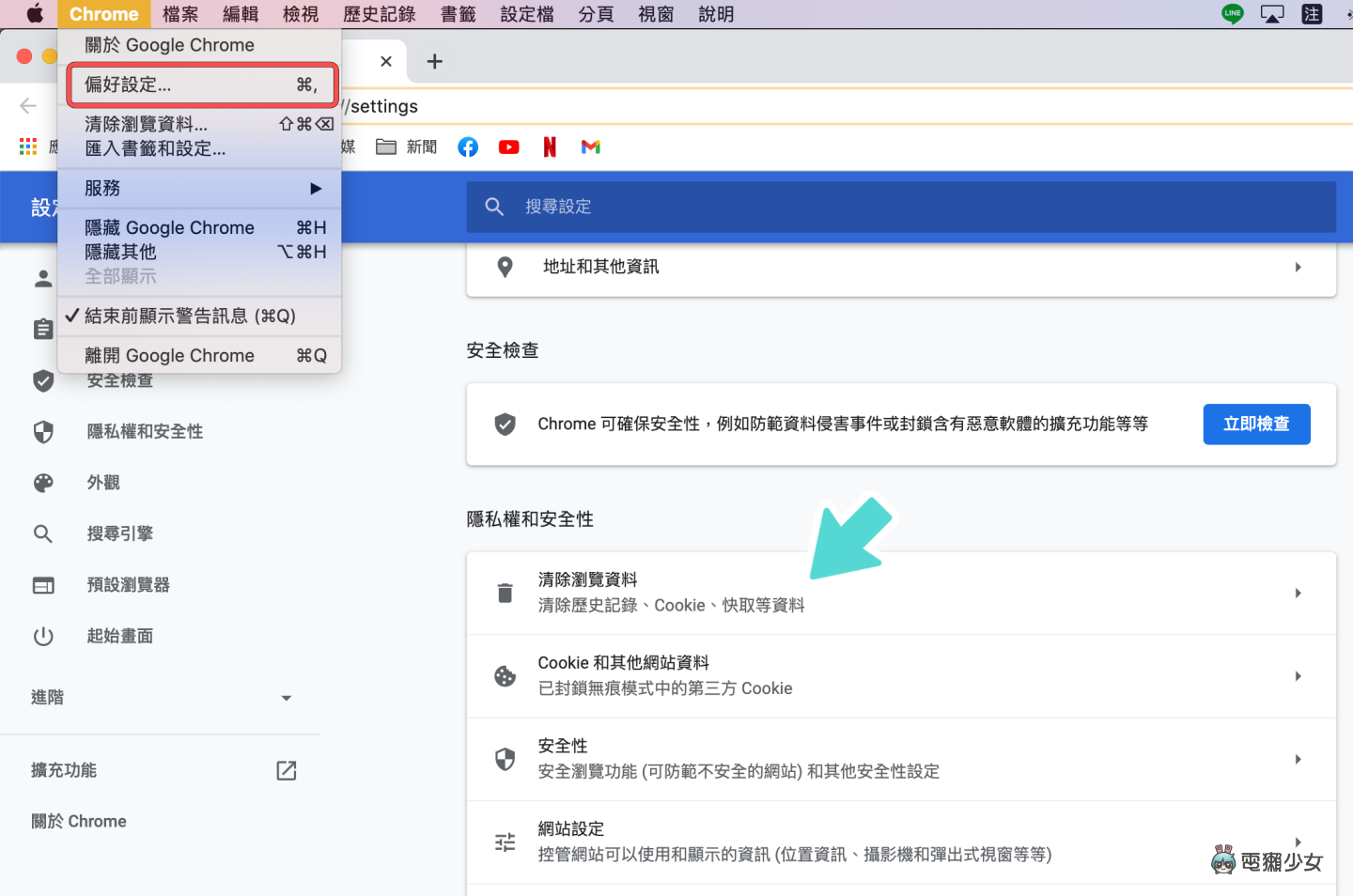
Task: Click the magnifier icon in settings search
Action: coord(494,207)
